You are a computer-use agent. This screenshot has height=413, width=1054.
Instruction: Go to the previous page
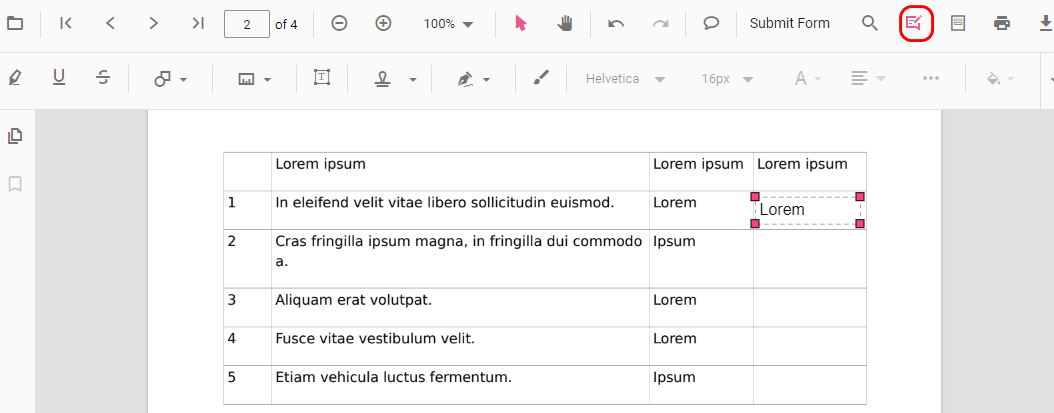110,24
